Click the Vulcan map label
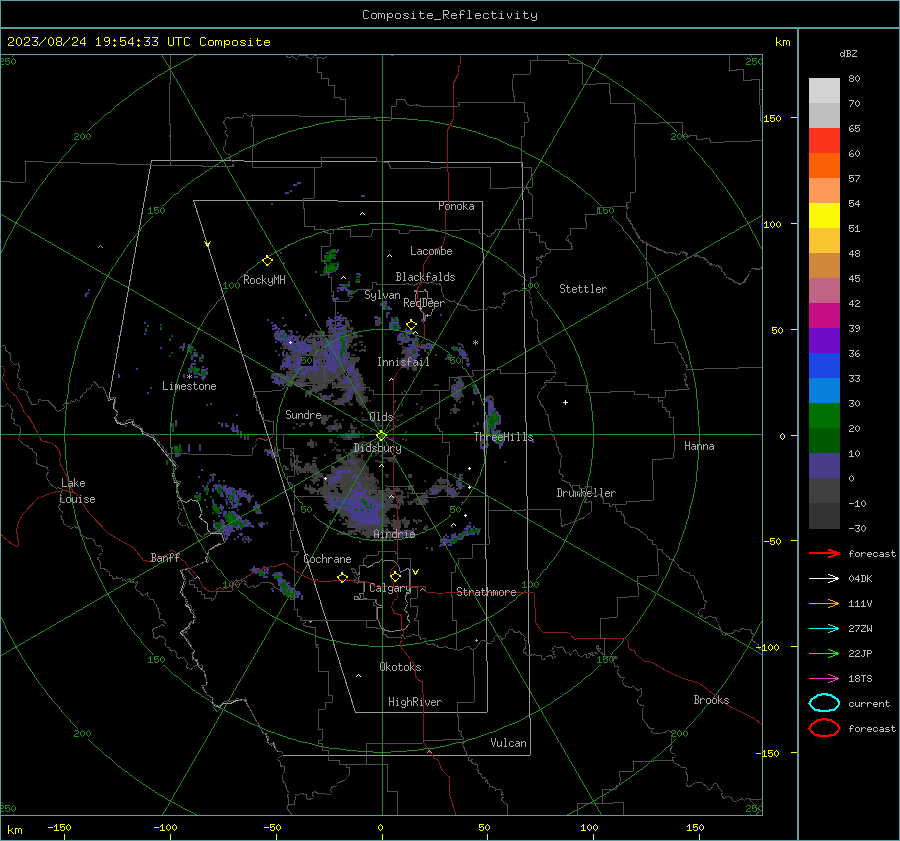Image resolution: width=900 pixels, height=841 pixels. [x=509, y=743]
